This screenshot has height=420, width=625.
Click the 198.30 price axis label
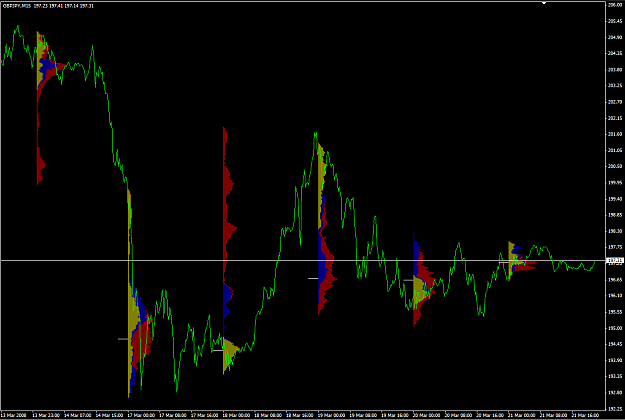click(x=615, y=231)
